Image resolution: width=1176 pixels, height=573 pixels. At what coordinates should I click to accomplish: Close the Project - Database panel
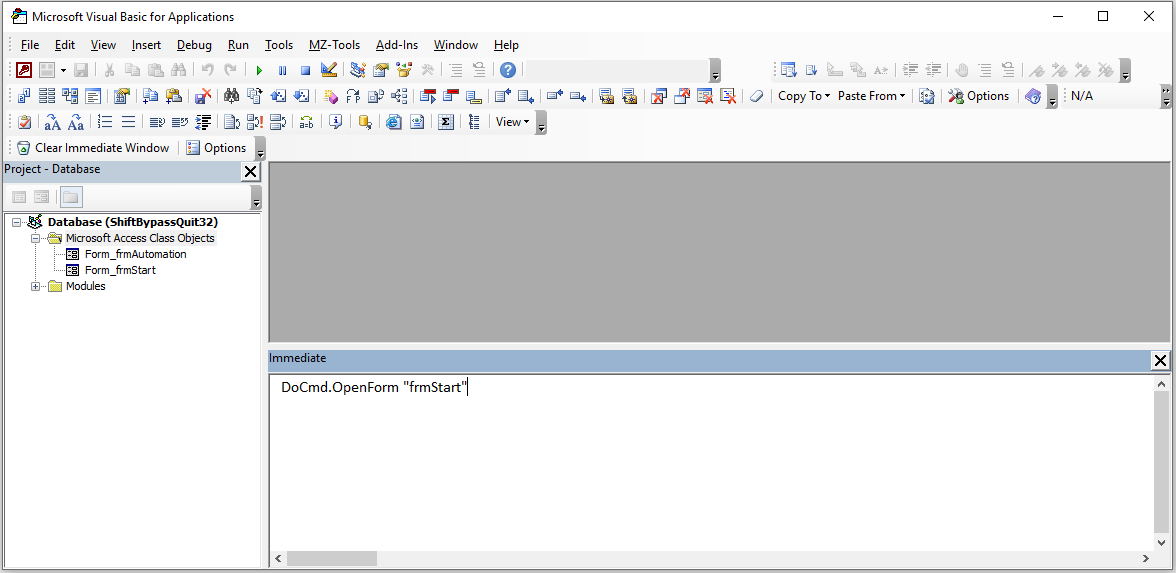click(250, 172)
